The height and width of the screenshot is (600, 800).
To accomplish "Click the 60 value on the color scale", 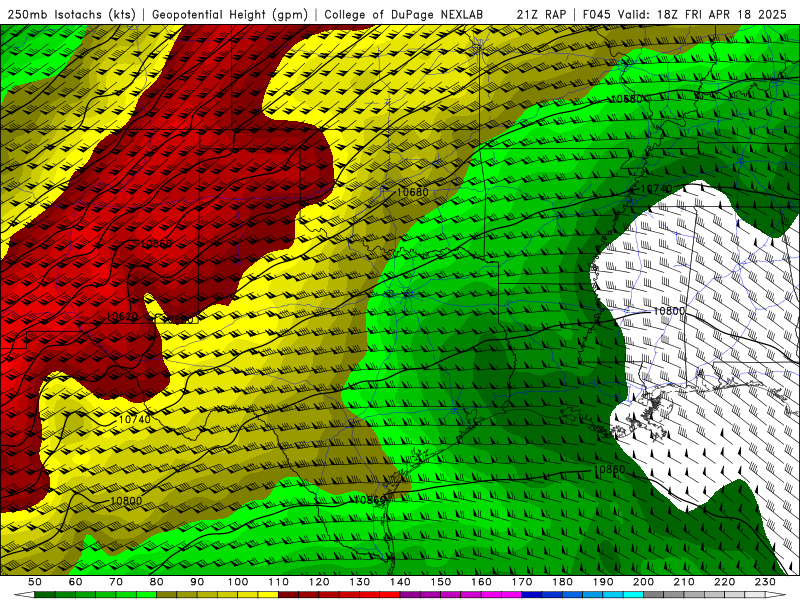I will (76, 582).
